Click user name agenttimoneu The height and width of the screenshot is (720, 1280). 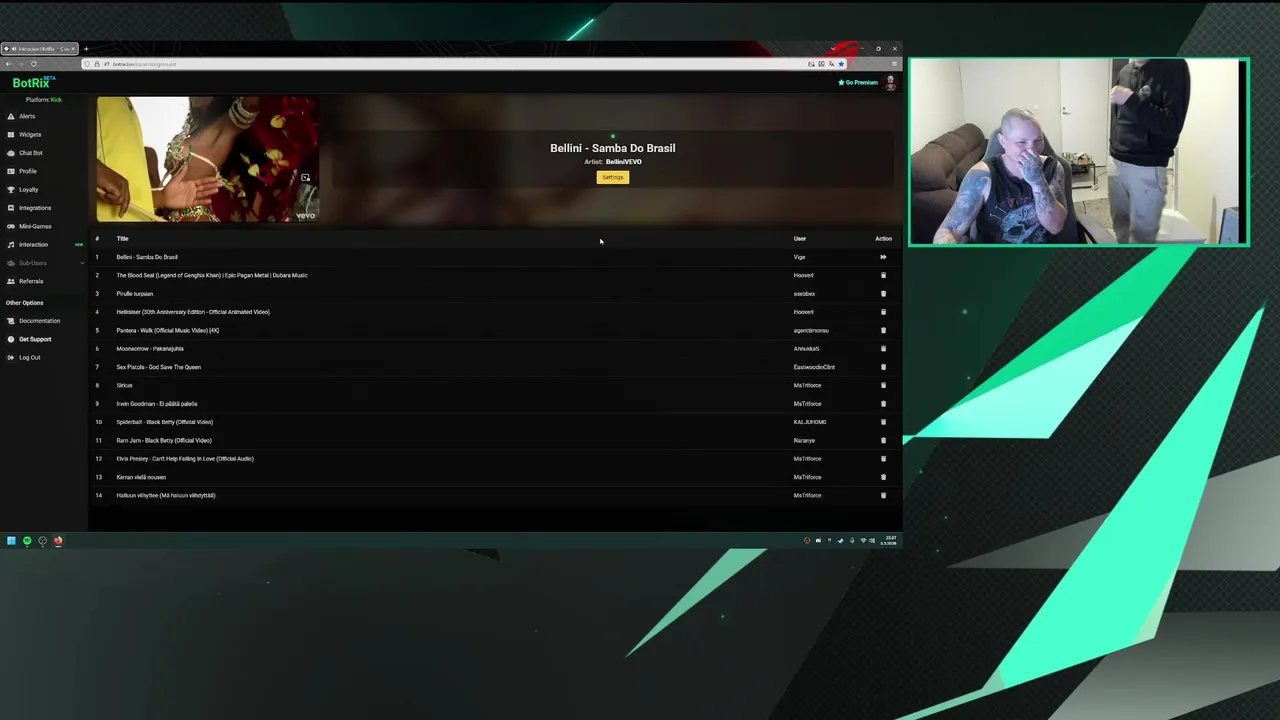coord(811,330)
